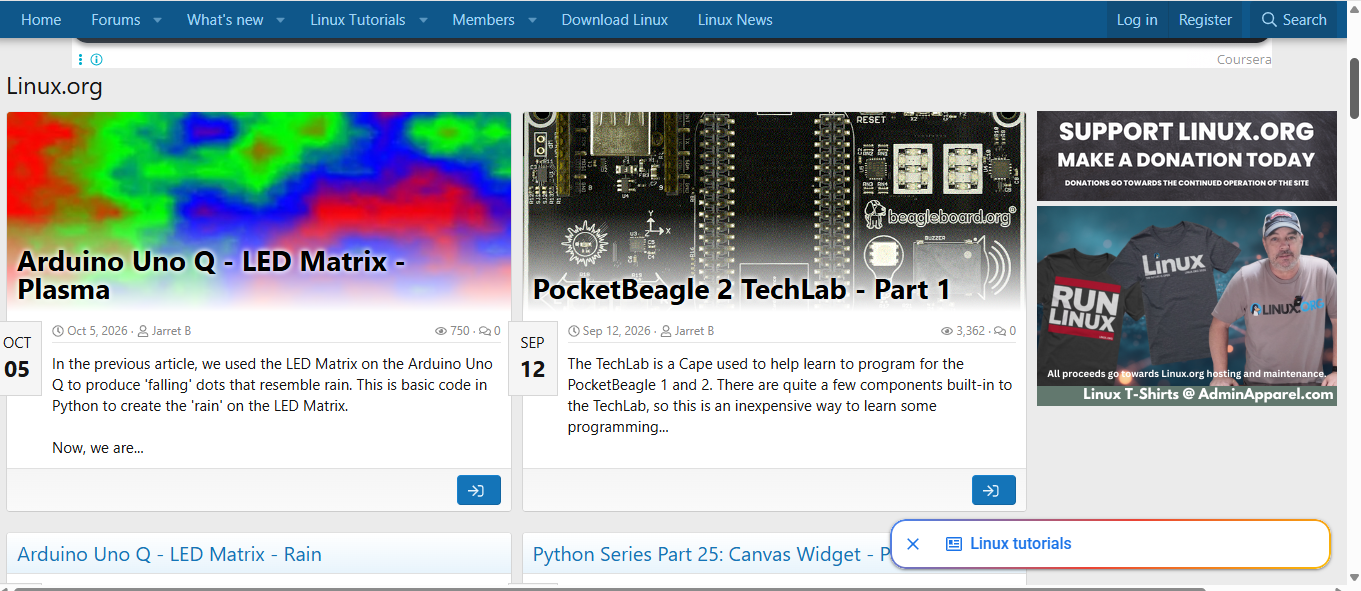Click the views eye icon showing 3,362

click(x=947, y=331)
